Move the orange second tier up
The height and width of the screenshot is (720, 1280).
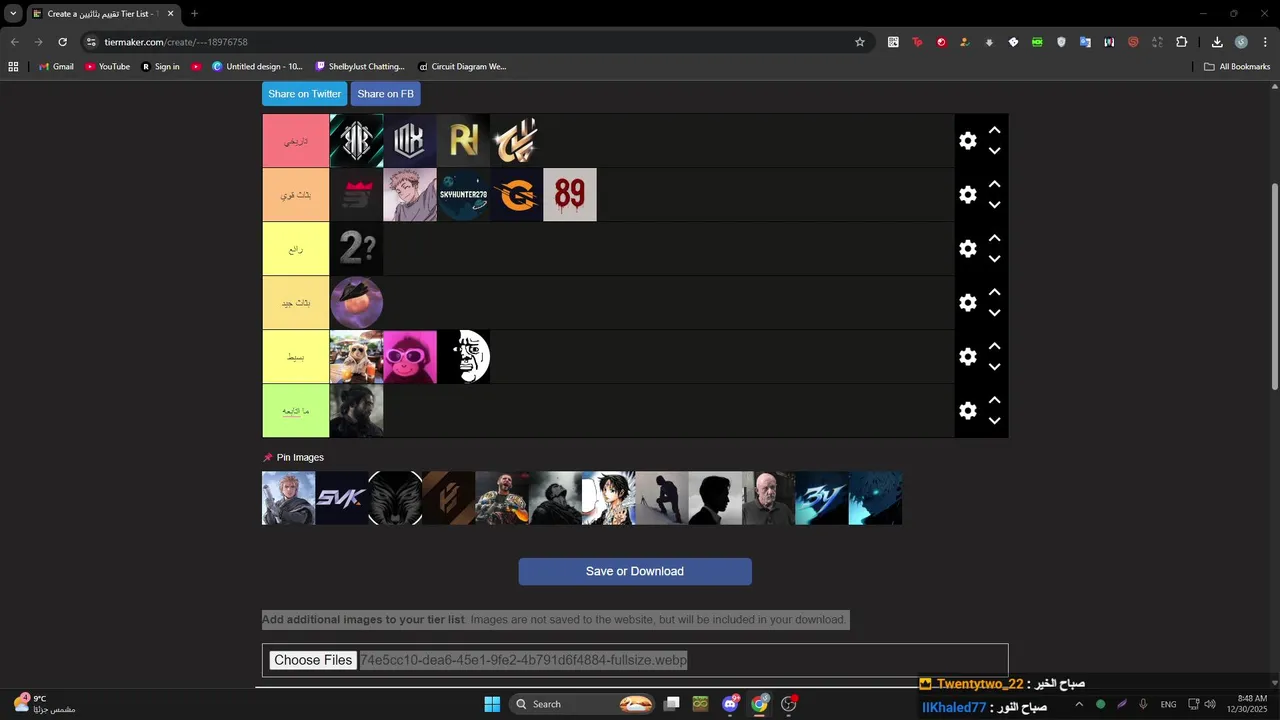pos(995,184)
